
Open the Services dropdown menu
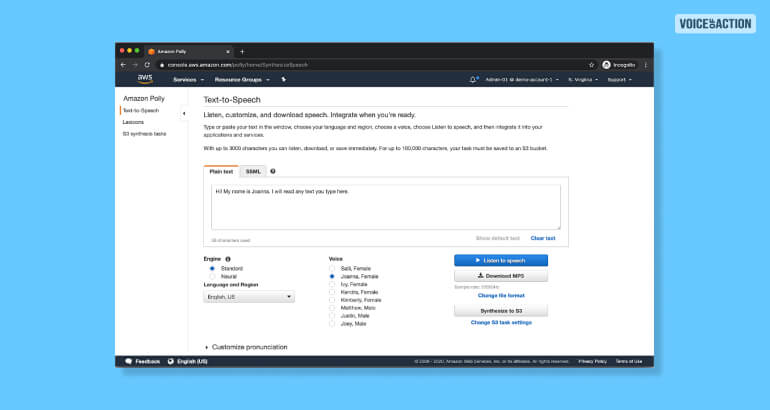click(188, 80)
